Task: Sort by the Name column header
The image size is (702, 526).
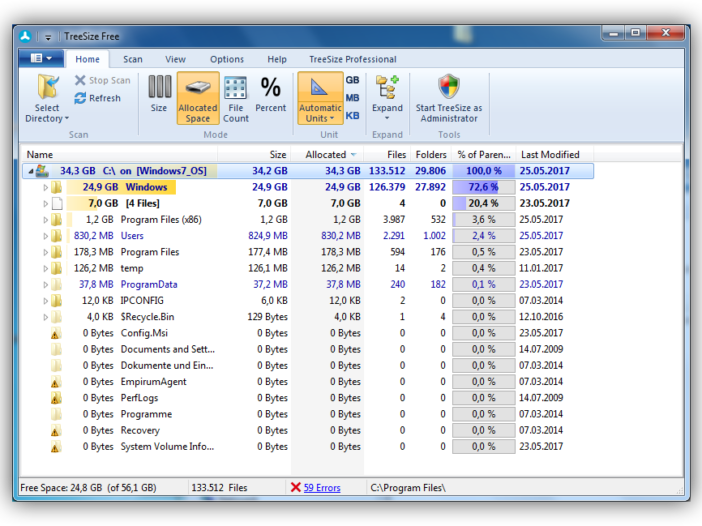Action: click(x=120, y=155)
